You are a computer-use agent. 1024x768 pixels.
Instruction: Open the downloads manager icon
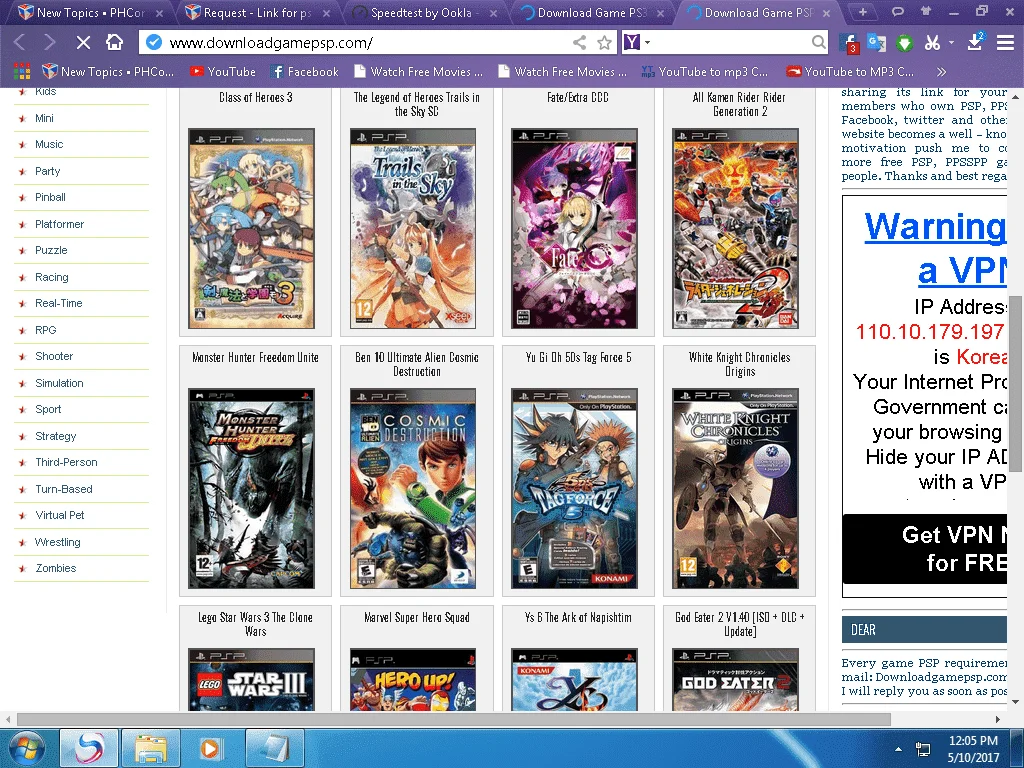pyautogui.click(x=975, y=42)
